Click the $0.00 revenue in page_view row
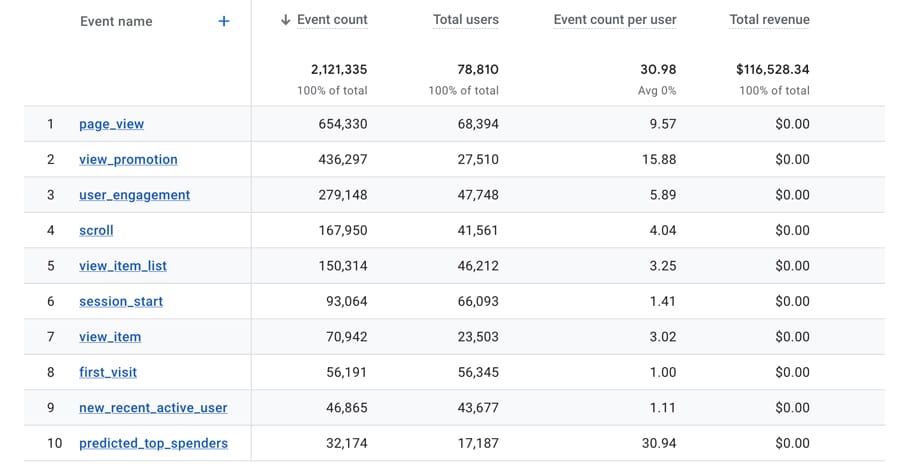The image size is (912, 465). point(792,124)
